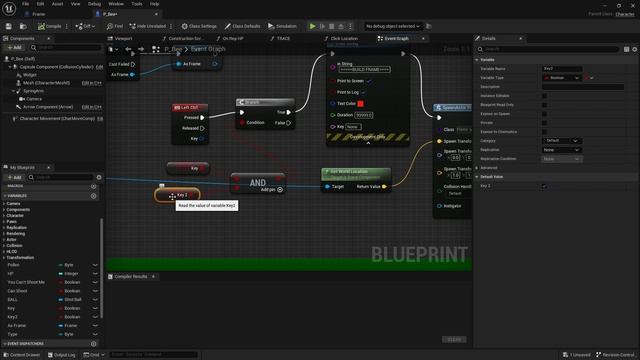Click the 1 Unsaved indicator
Viewport: 640px width, 360px height.
576,355
